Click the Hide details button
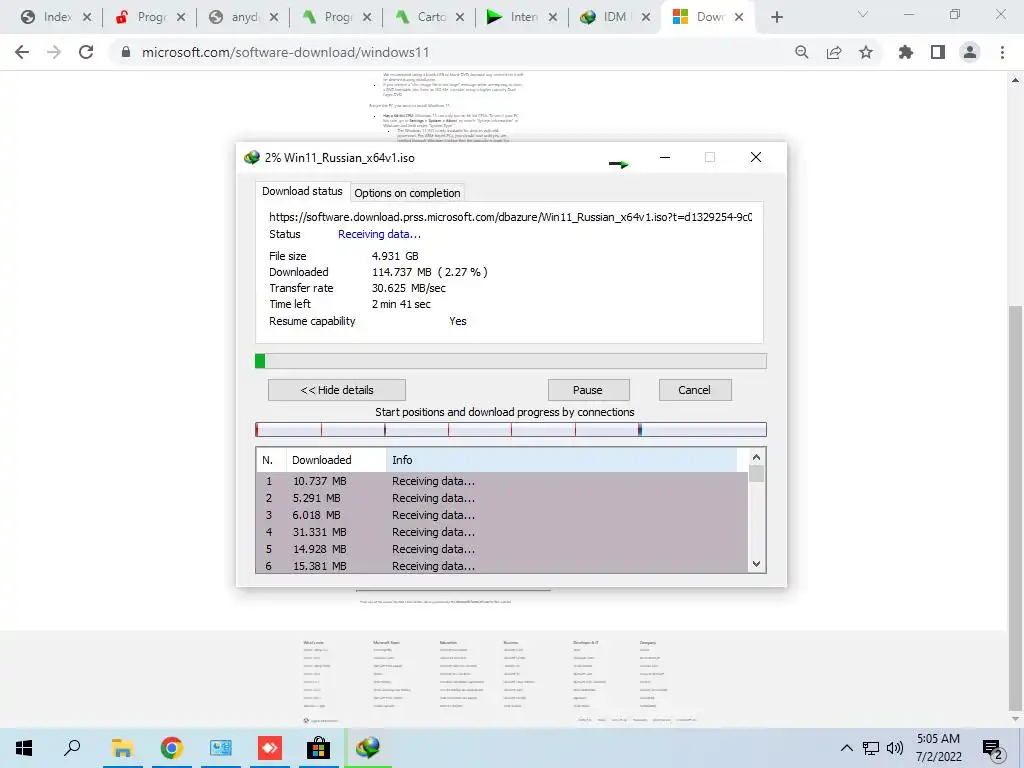 point(337,390)
